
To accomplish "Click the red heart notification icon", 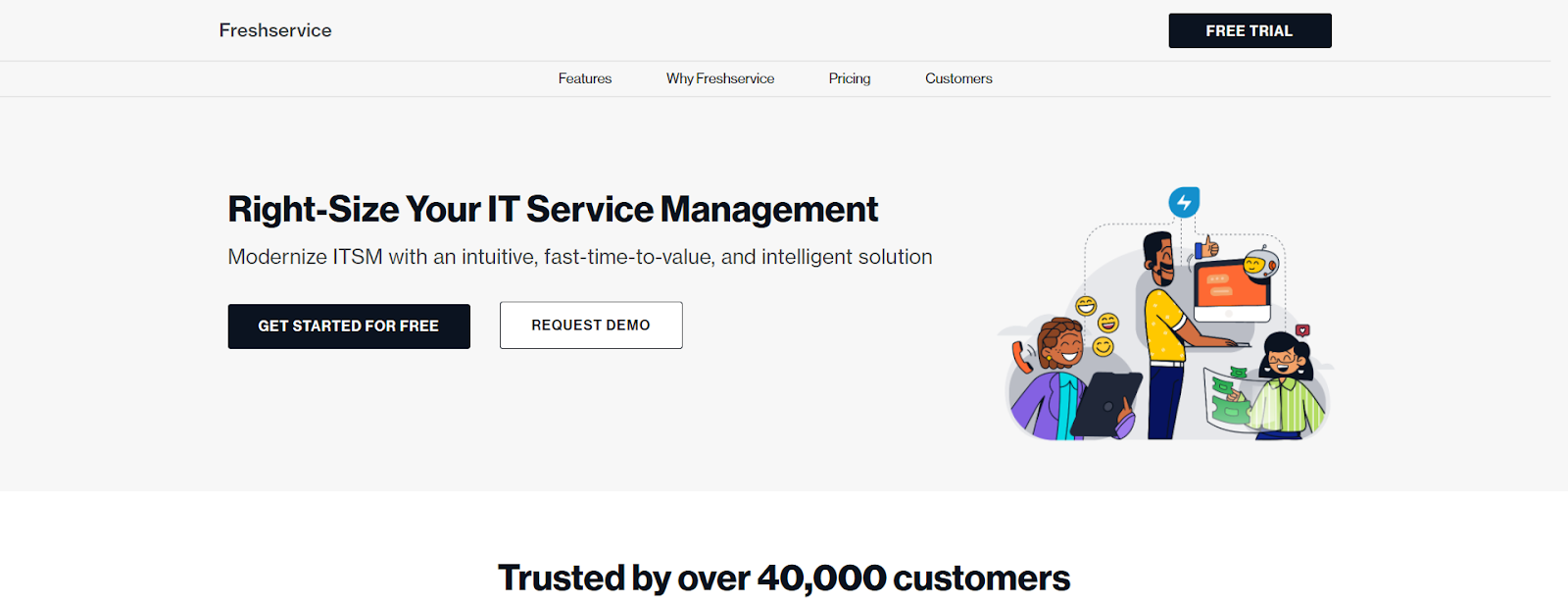I will (x=1302, y=330).
